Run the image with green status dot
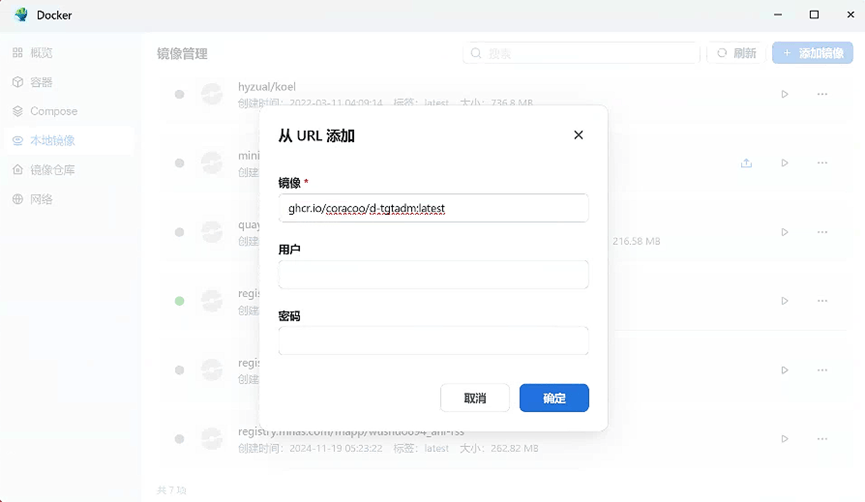 coord(784,301)
